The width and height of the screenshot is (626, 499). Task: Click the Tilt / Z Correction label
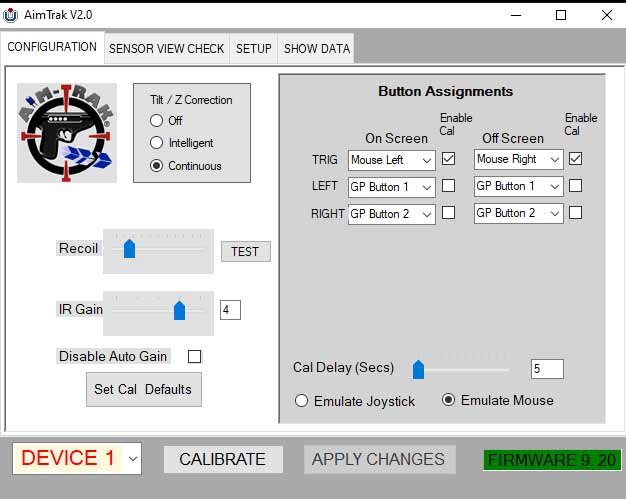tap(191, 100)
